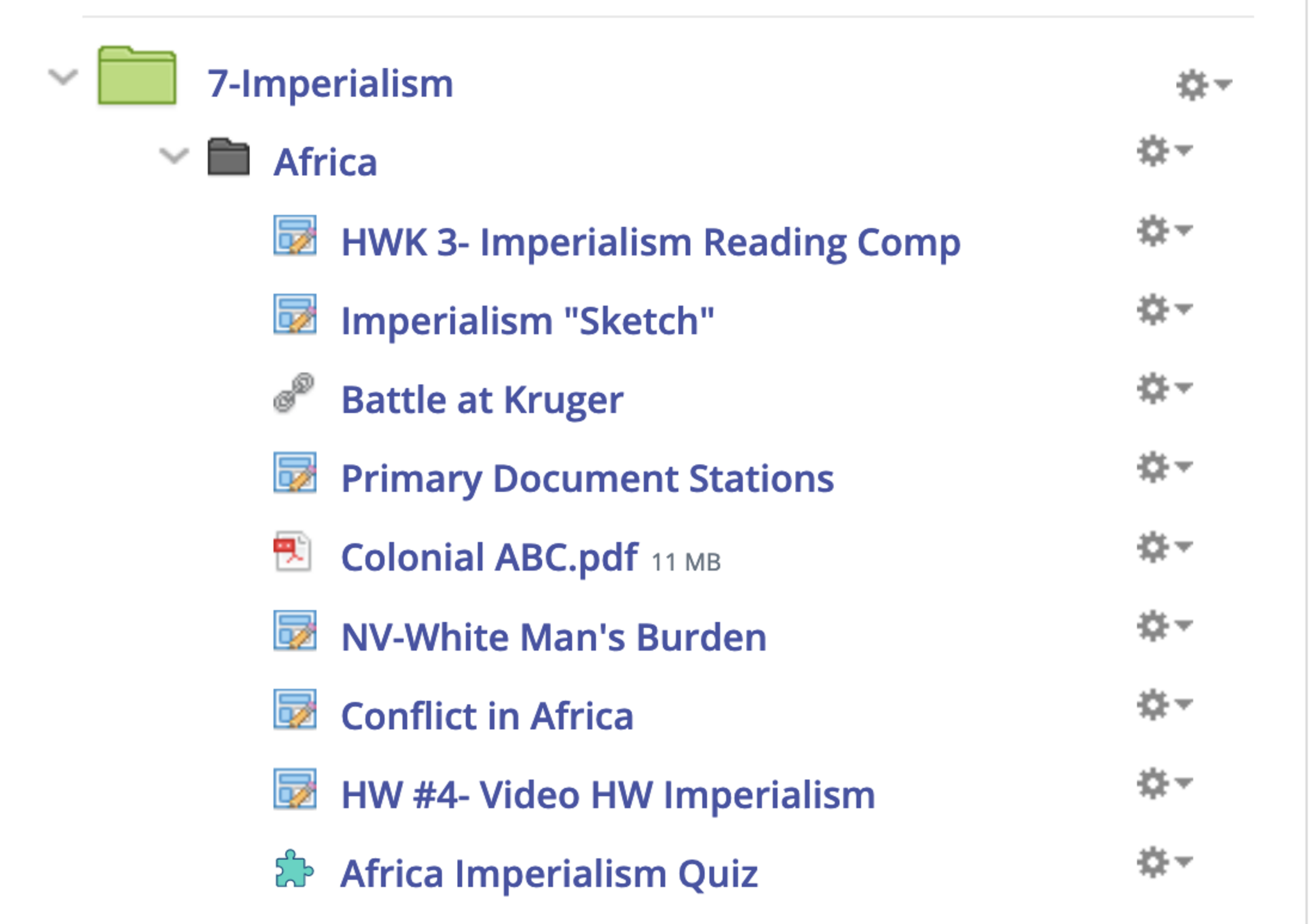1309x924 pixels.
Task: Click the assignment icon for Imperialism "Sketch"
Action: (x=295, y=314)
